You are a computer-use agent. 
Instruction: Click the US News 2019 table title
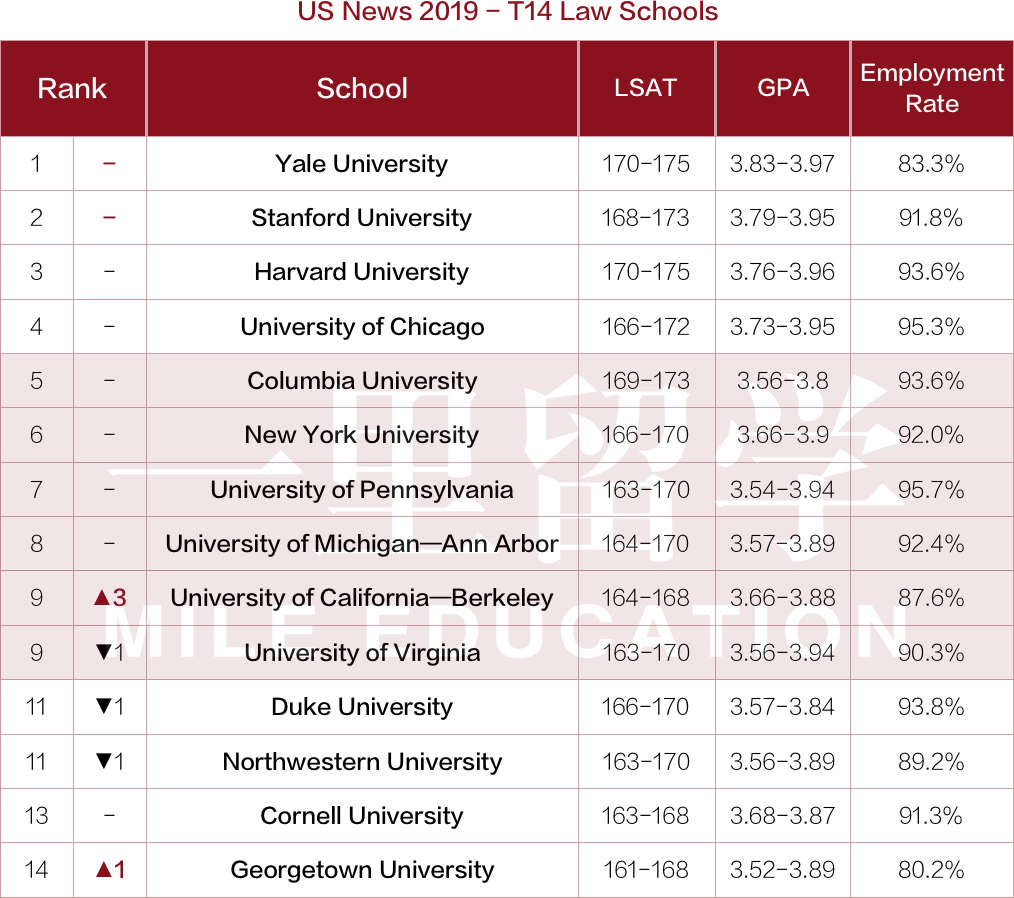[508, 13]
